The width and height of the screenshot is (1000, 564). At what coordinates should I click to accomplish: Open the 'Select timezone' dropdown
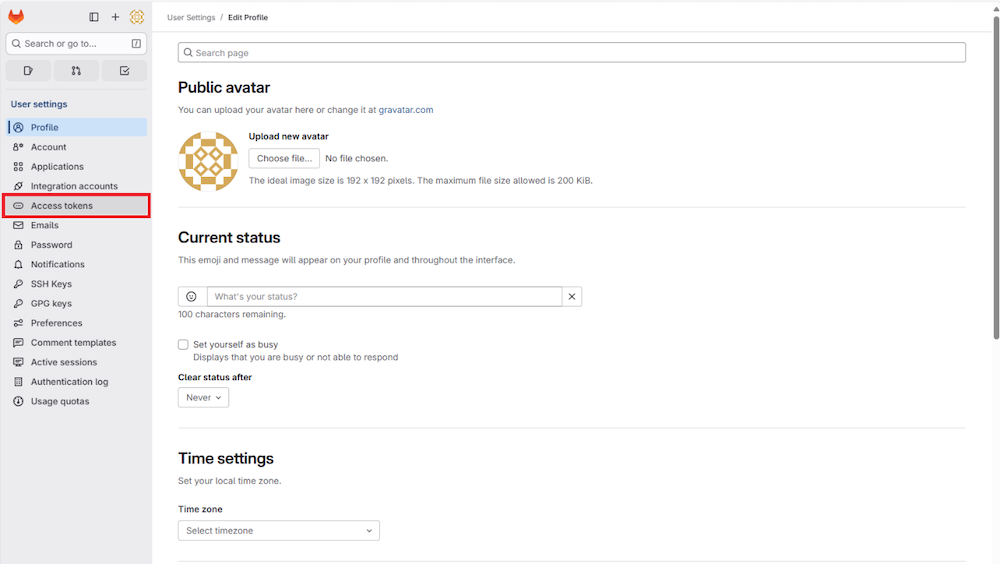(x=279, y=531)
